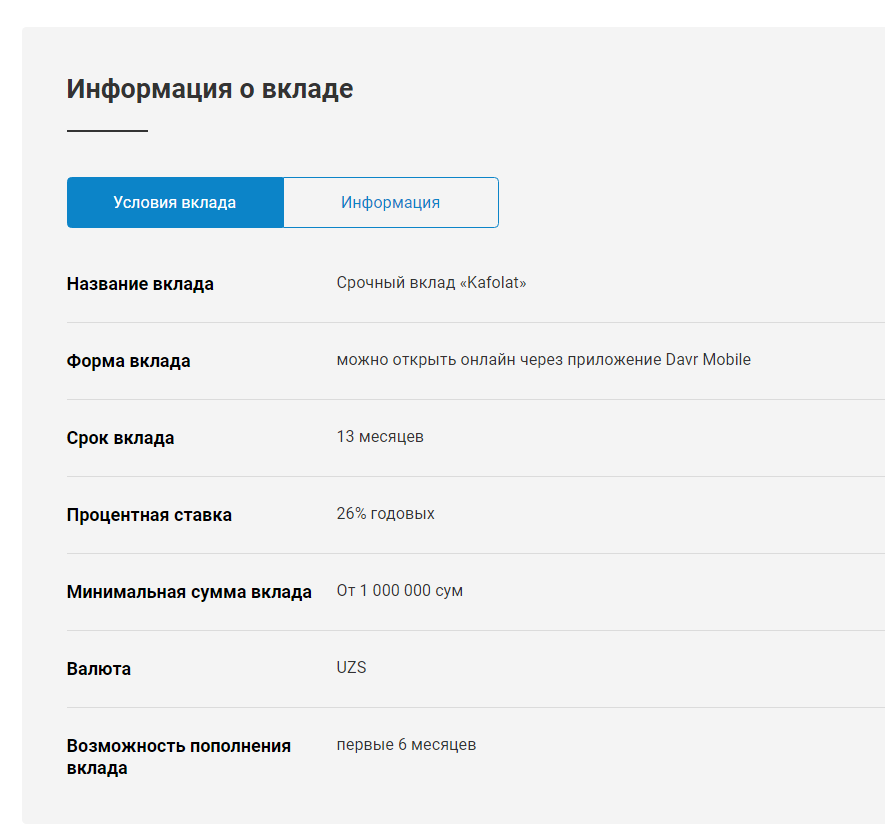Viewport: 885px width, 835px height.
Task: Click the 13 месяцев term value
Action: click(x=380, y=437)
